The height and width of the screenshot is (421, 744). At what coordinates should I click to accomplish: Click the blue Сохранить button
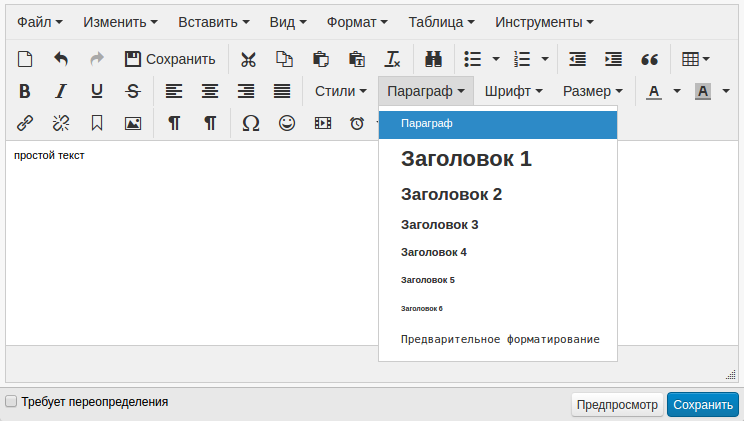coord(703,405)
